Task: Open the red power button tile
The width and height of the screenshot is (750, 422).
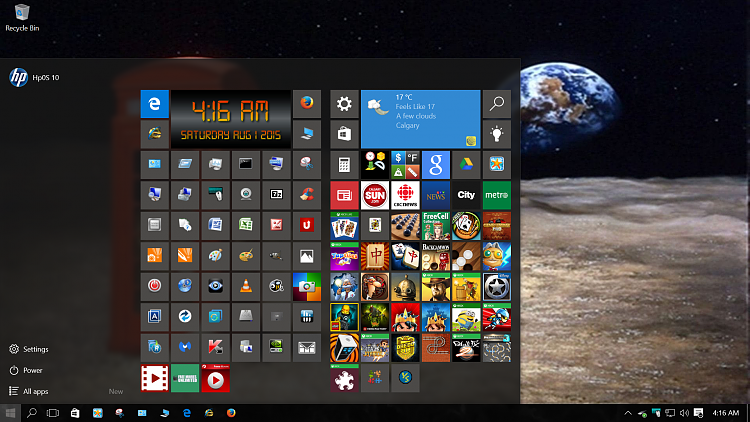Action: pyautogui.click(x=154, y=286)
